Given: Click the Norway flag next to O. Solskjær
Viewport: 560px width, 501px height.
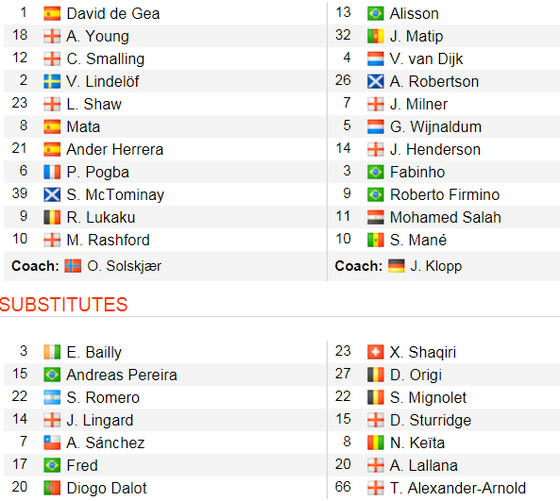Looking at the screenshot, I should tap(73, 266).
